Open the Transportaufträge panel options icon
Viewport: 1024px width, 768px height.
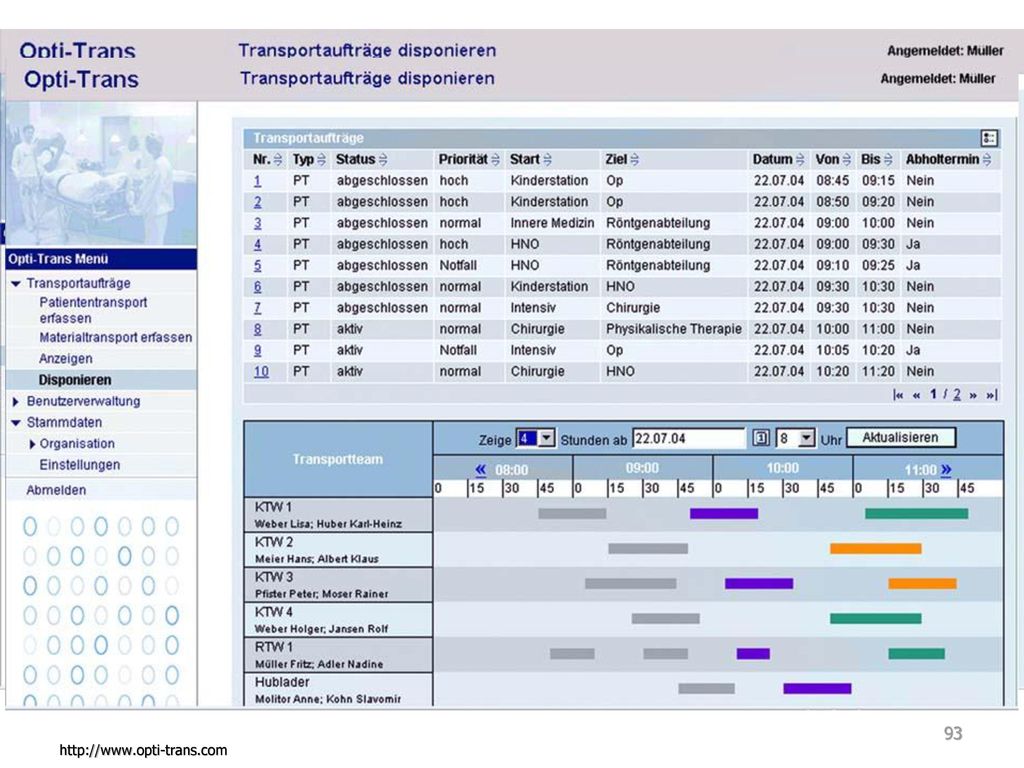tap(989, 138)
